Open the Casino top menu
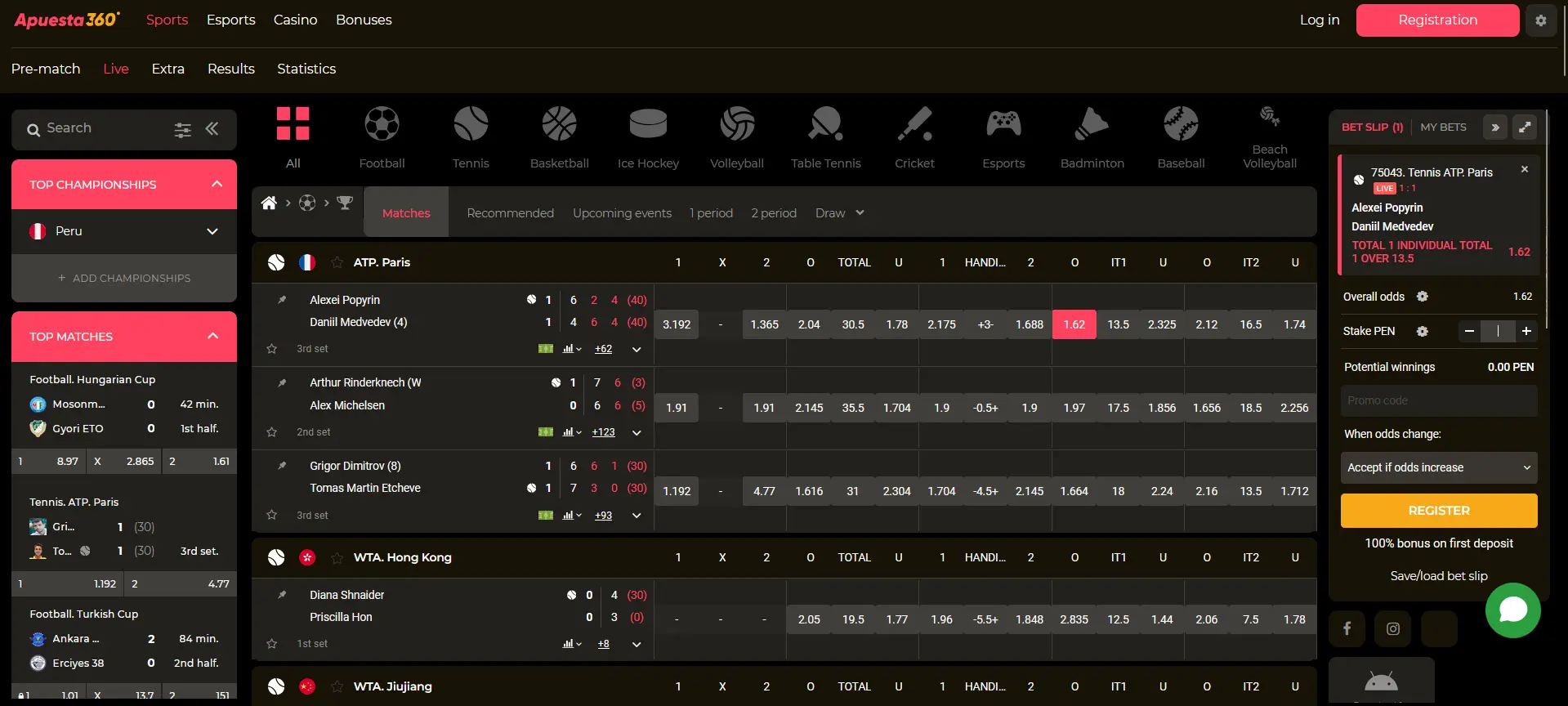The height and width of the screenshot is (706, 1568). click(295, 20)
